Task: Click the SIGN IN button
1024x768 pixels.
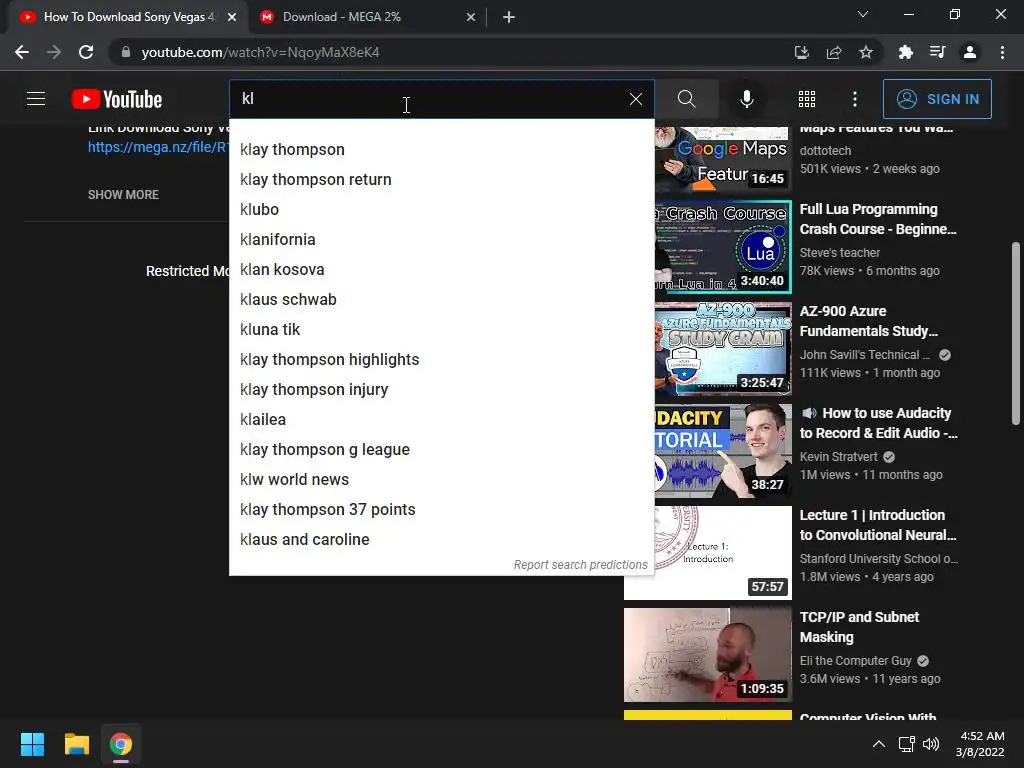Action: 937,99
